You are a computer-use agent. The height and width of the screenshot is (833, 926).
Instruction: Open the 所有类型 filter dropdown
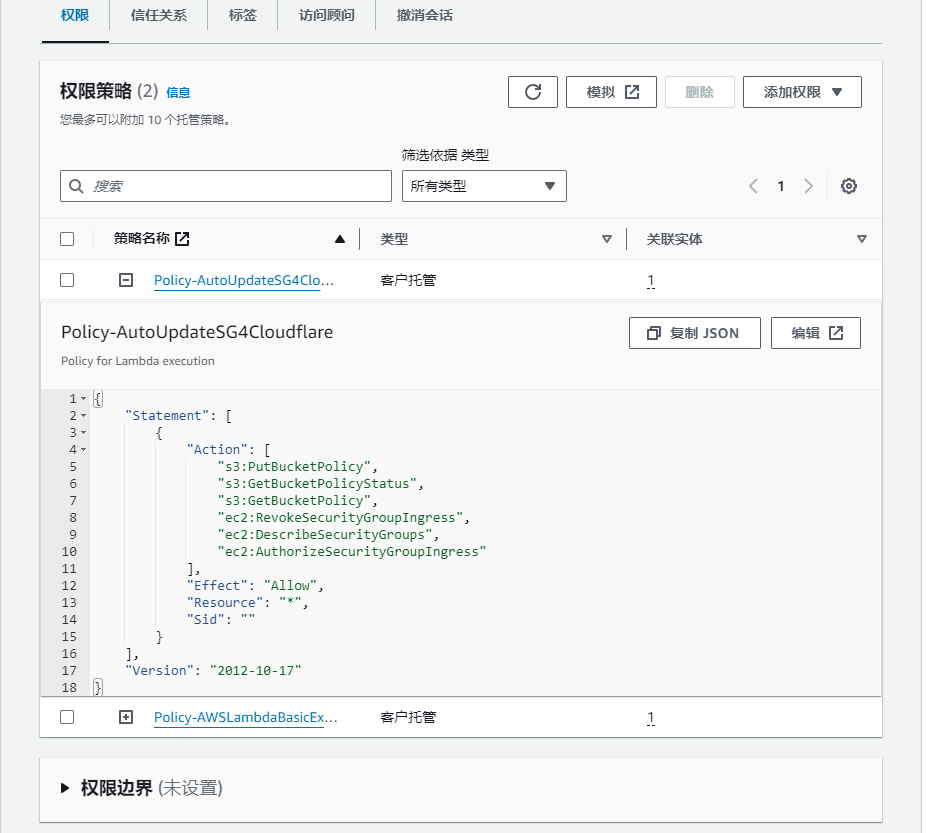(x=484, y=186)
